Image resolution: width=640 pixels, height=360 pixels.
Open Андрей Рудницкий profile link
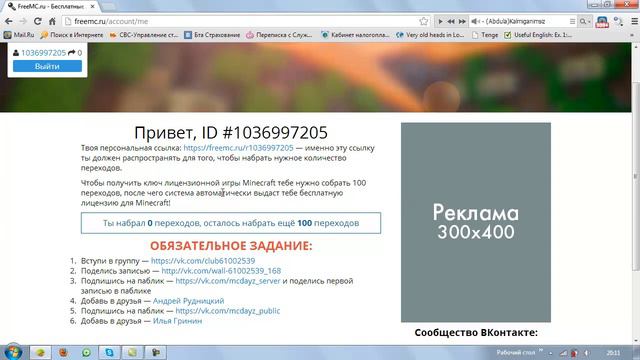188,301
